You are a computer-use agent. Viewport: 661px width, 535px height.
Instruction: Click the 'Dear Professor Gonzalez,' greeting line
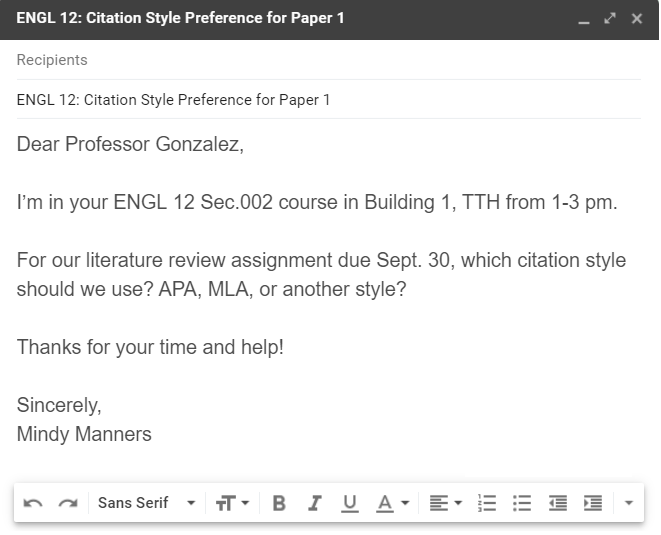click(x=130, y=144)
